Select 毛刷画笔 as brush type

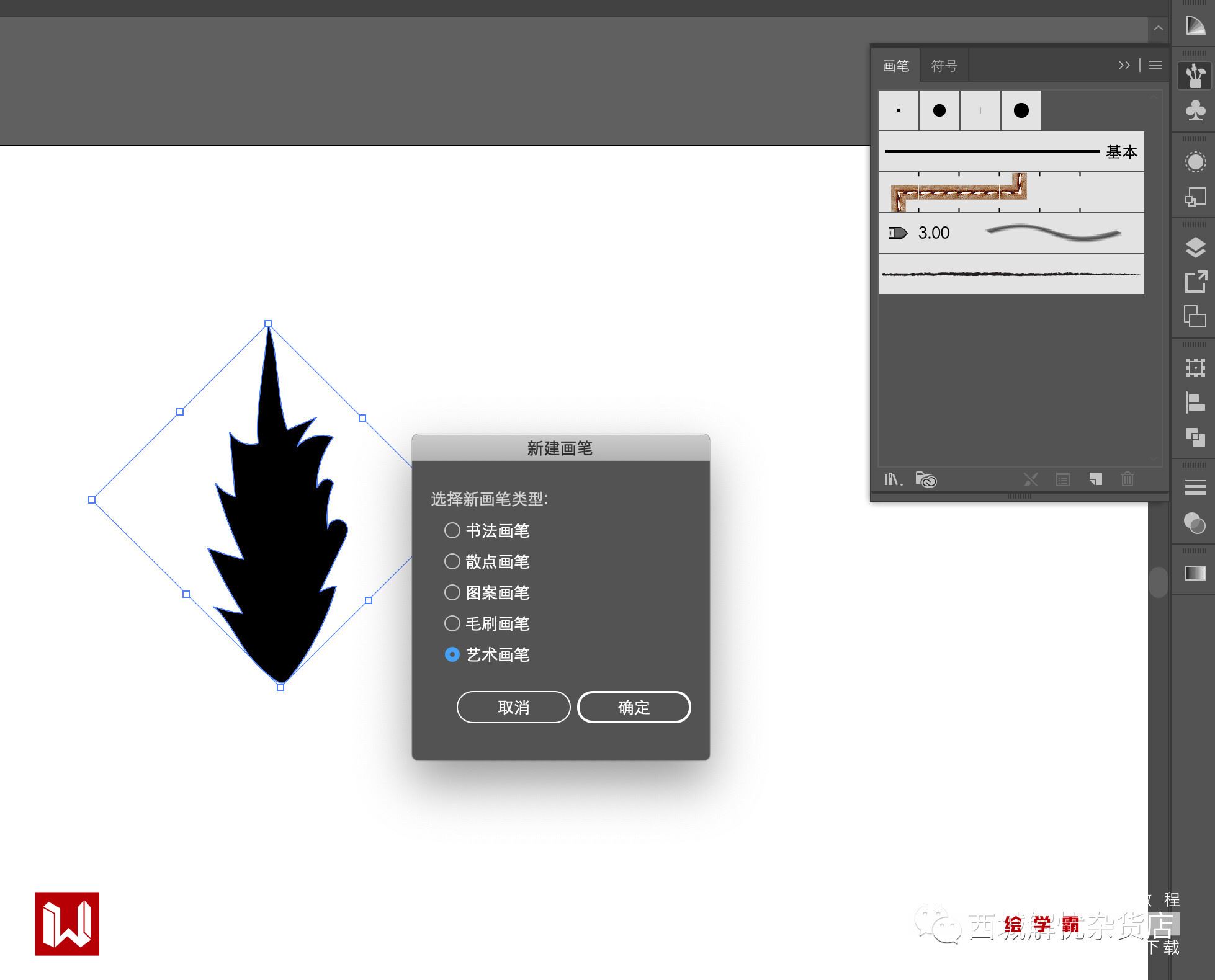coord(452,623)
